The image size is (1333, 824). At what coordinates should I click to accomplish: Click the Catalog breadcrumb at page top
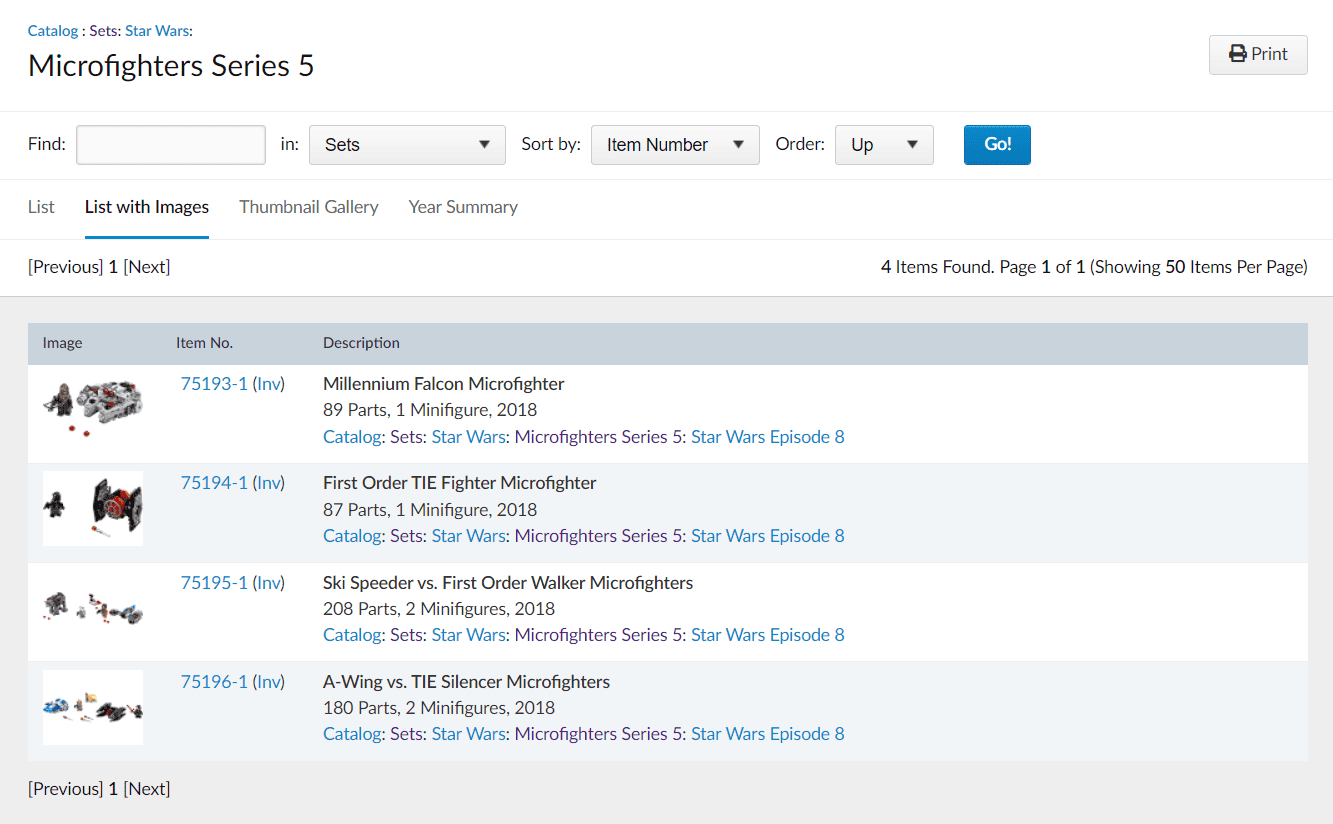(x=53, y=30)
